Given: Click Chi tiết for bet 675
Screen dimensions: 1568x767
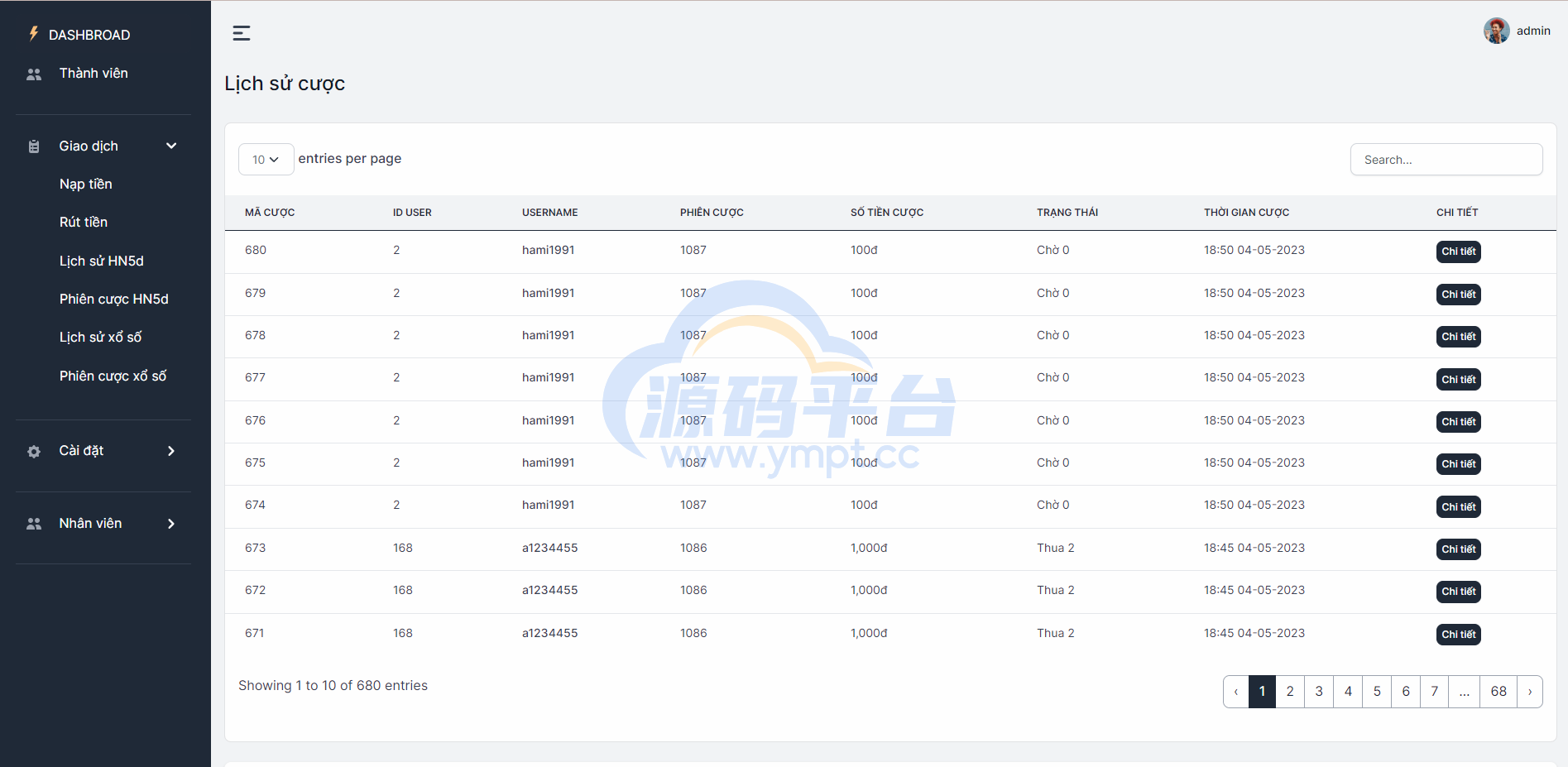Looking at the screenshot, I should click(1458, 464).
